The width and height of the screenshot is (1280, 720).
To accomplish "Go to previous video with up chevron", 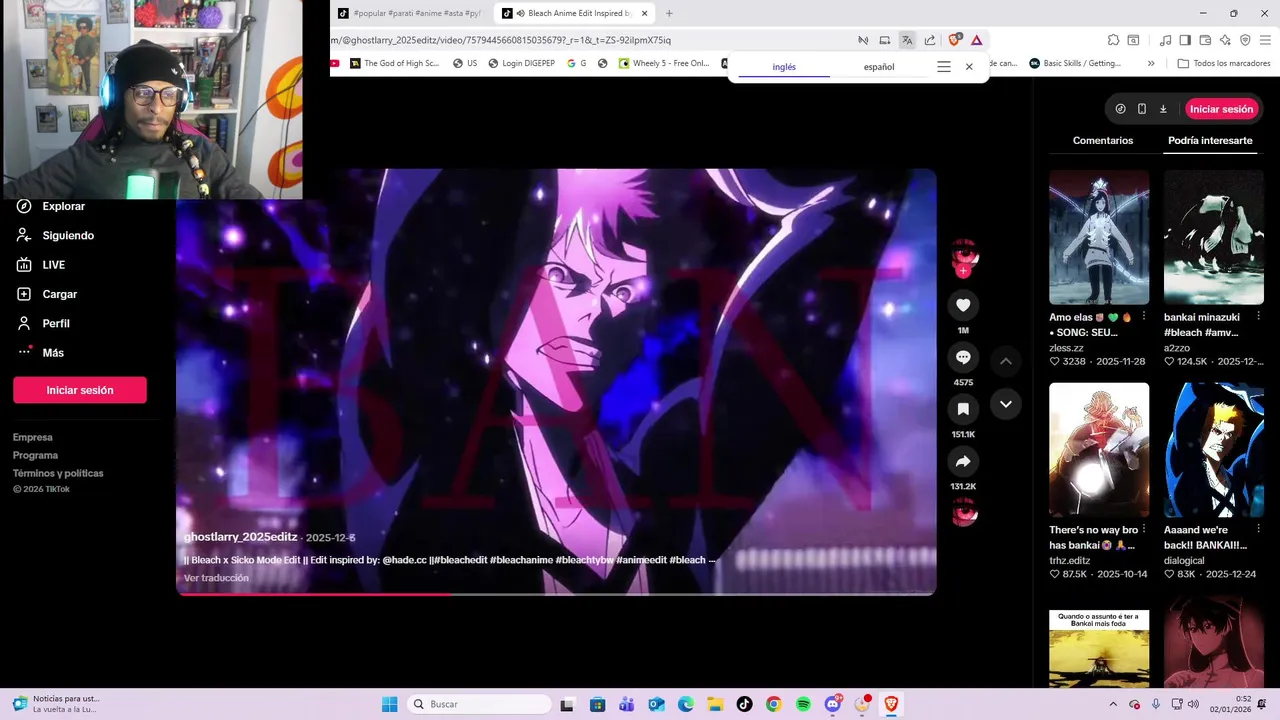I will tap(1006, 361).
